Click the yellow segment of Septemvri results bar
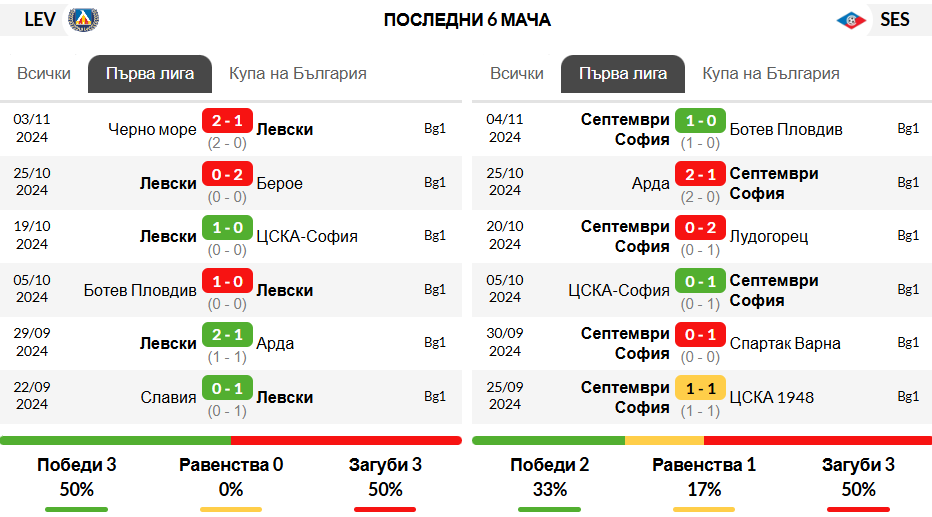The image size is (932, 517). [665, 440]
